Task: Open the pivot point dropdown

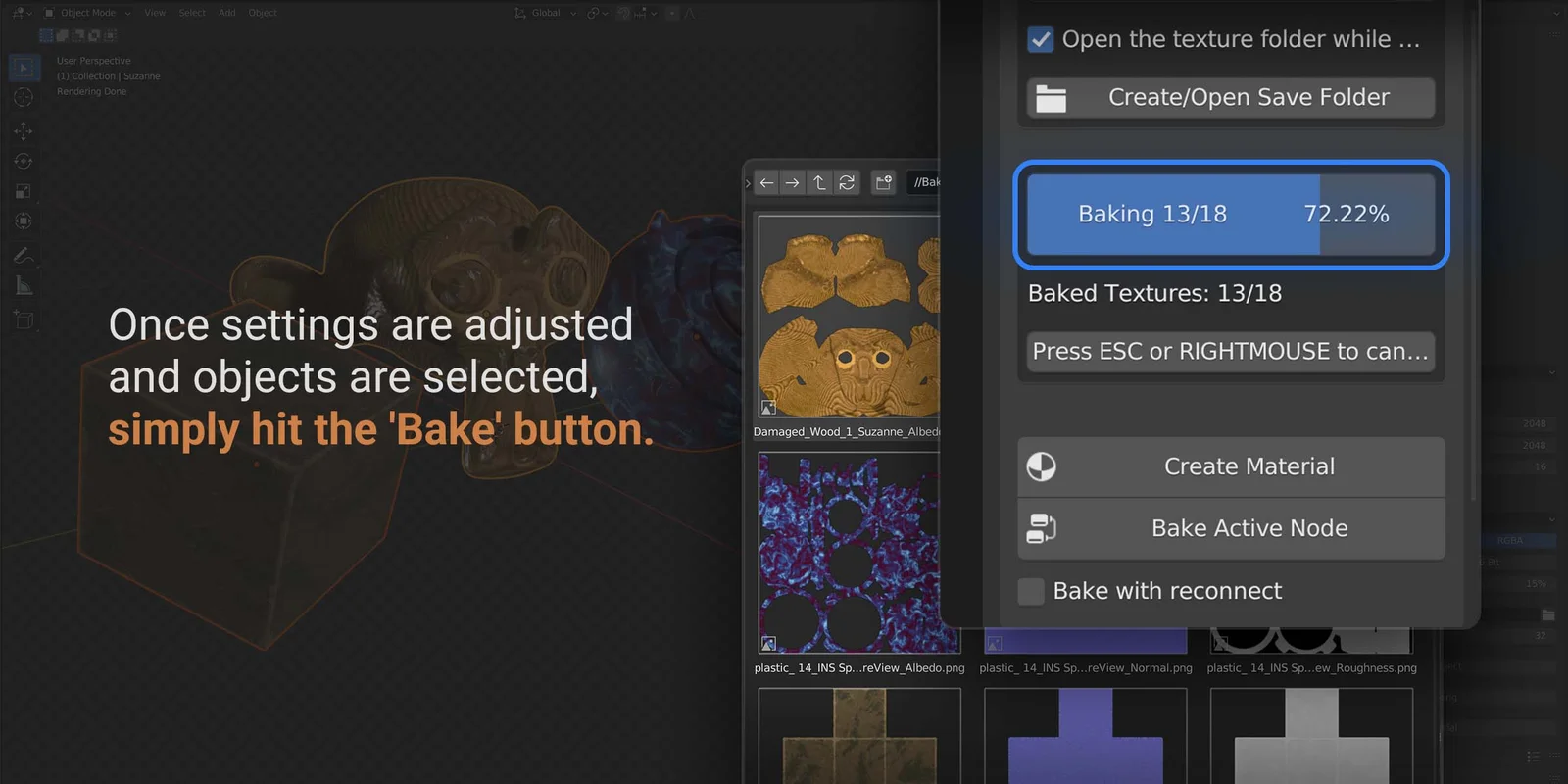Action: coord(596,13)
